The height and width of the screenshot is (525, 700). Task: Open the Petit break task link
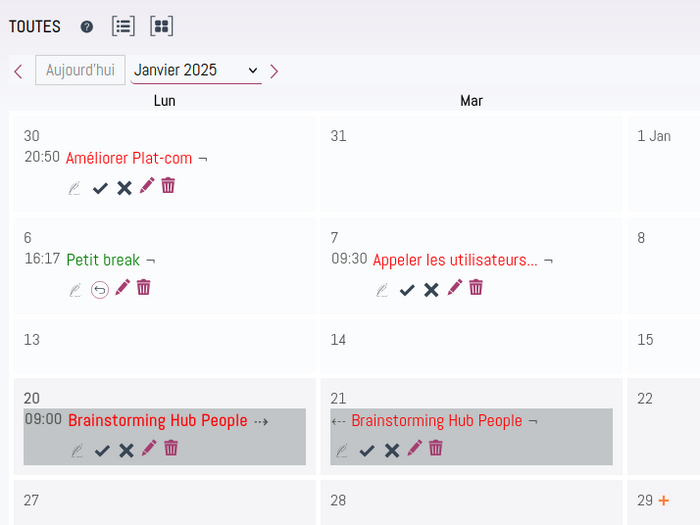[103, 260]
